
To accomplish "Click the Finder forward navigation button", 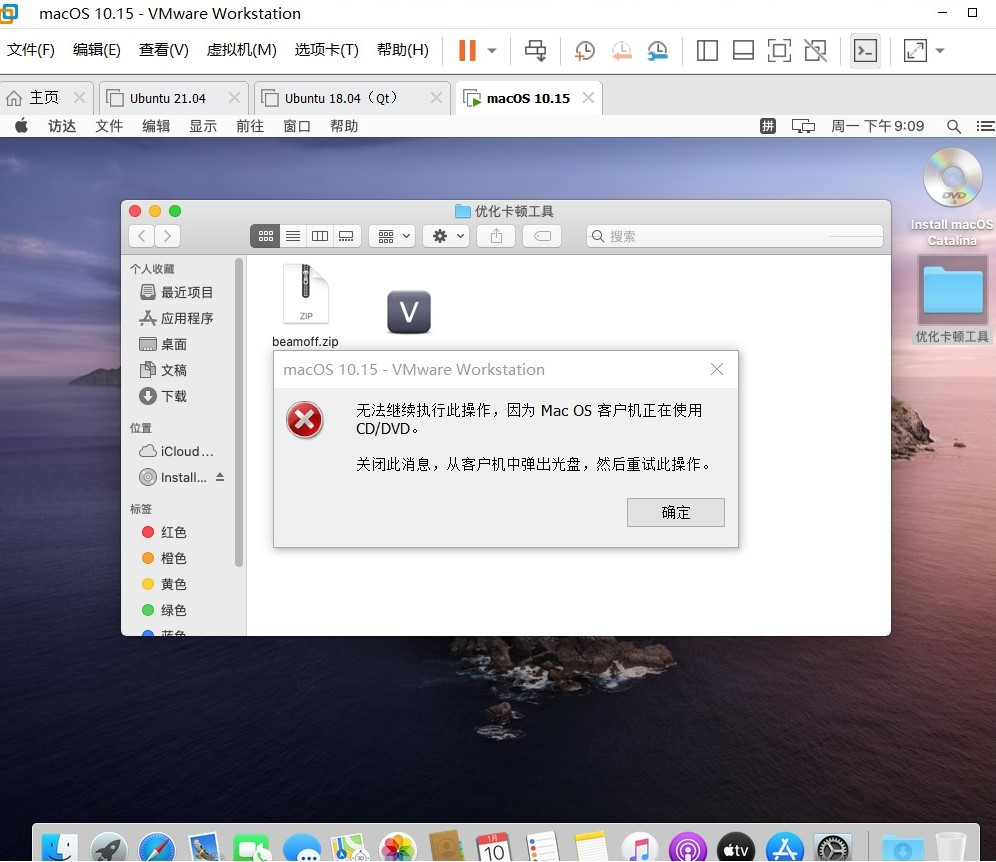I will 167,236.
